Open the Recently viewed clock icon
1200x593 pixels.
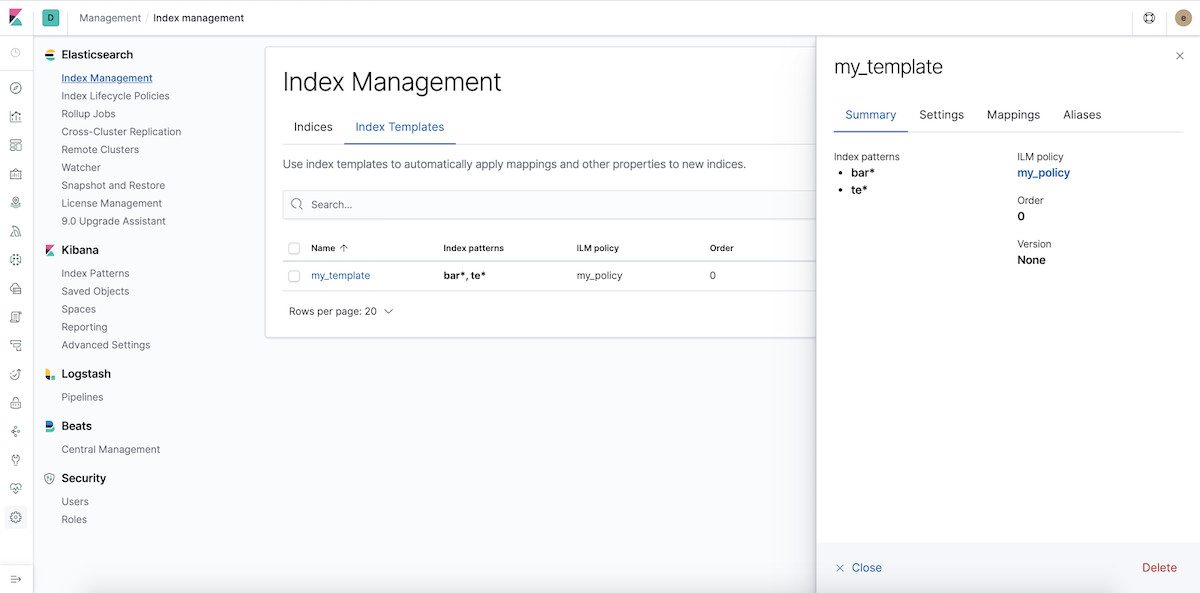point(16,53)
